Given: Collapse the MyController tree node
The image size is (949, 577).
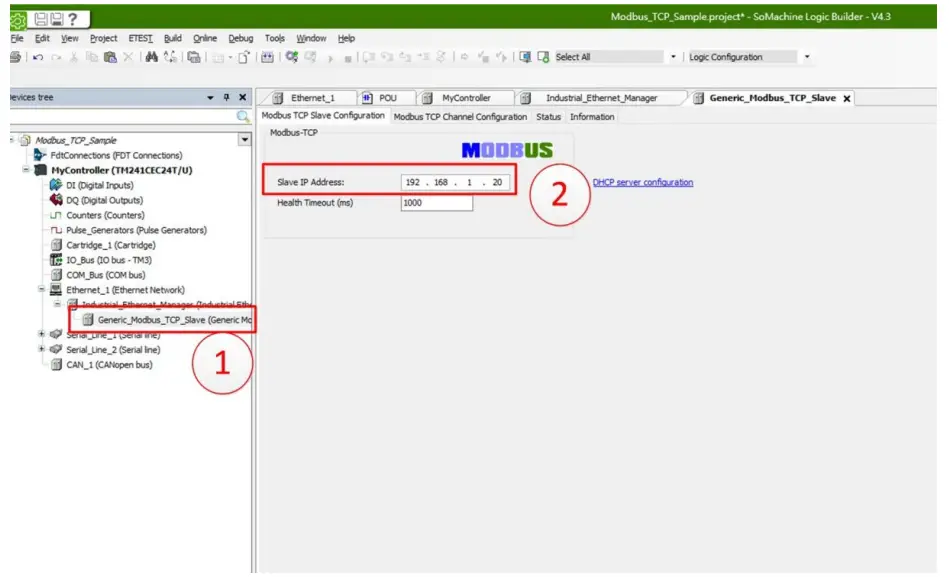Looking at the screenshot, I should point(26,170).
